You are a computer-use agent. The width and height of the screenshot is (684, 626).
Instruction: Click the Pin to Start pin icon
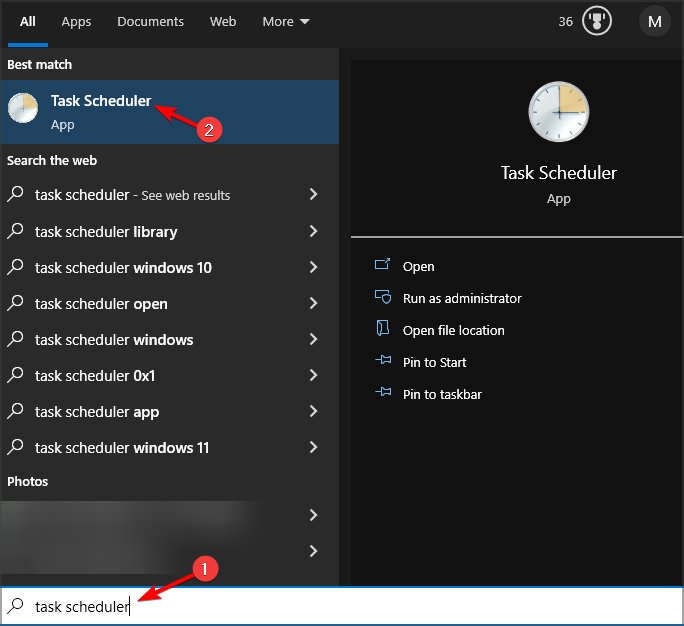tap(382, 362)
